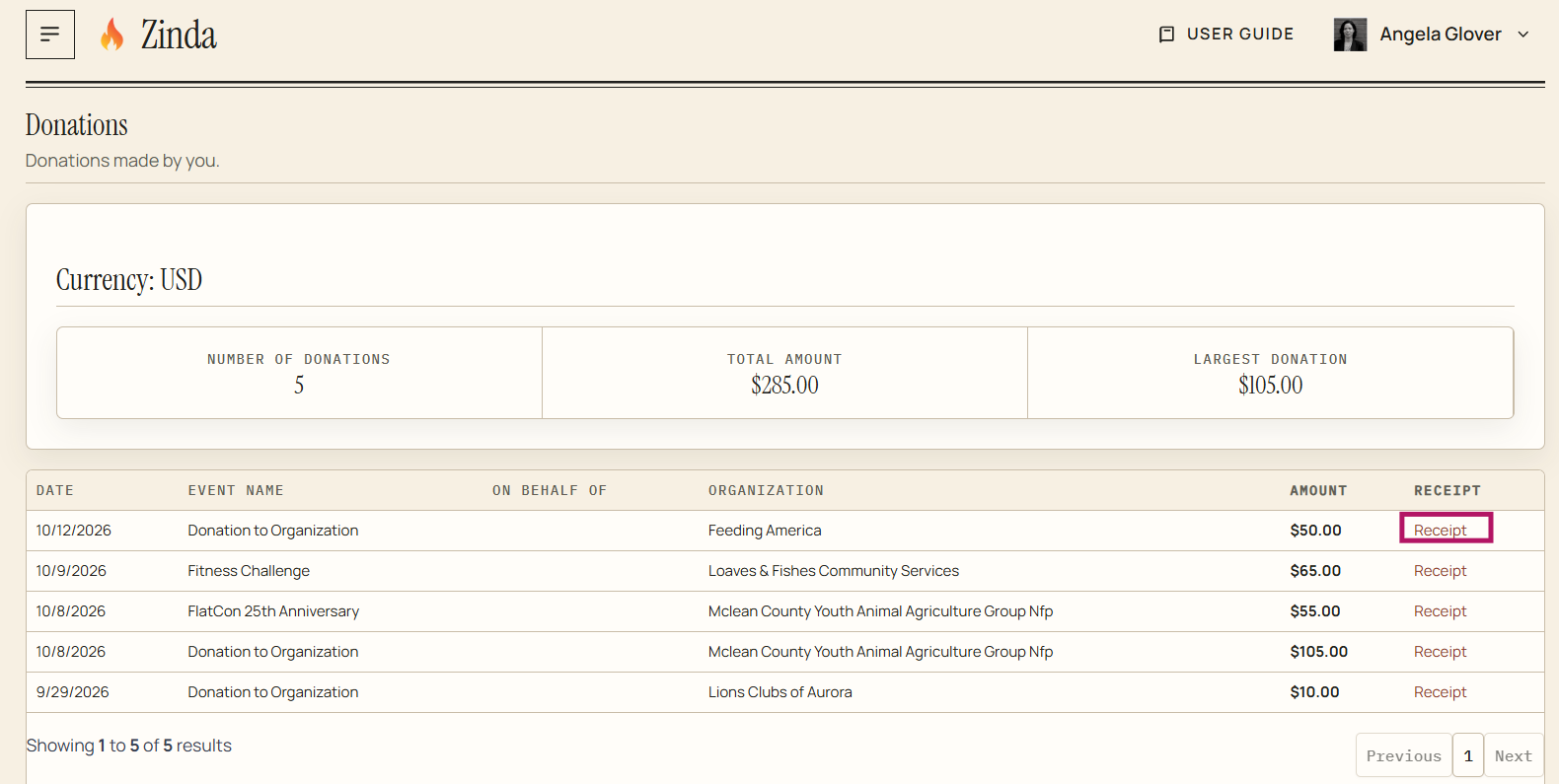
Task: Click the ORGANIZATION column header
Action: click(x=766, y=490)
